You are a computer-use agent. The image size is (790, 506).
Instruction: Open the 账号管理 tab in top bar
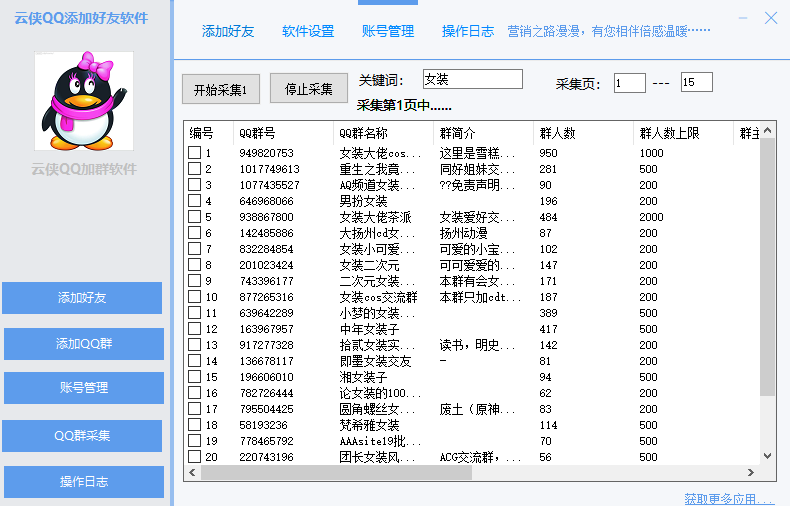388,31
